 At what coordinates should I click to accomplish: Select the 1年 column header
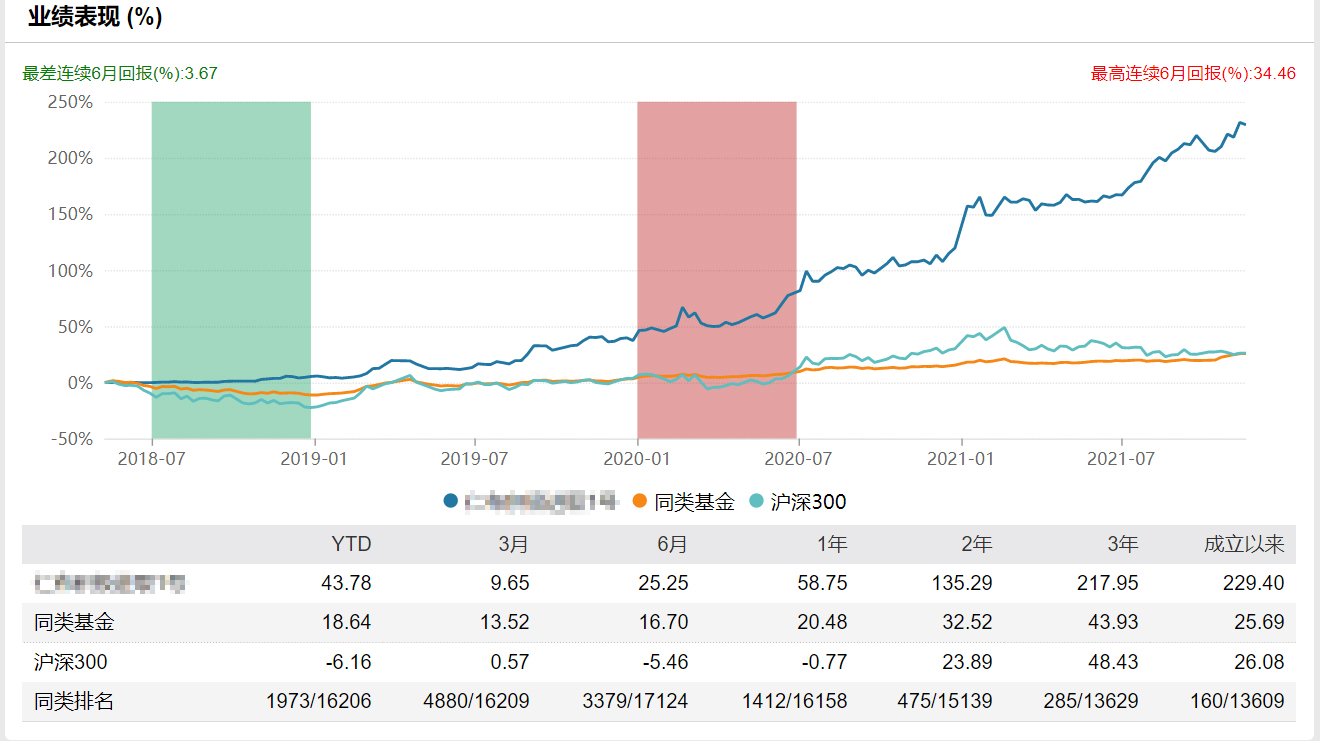[x=831, y=544]
